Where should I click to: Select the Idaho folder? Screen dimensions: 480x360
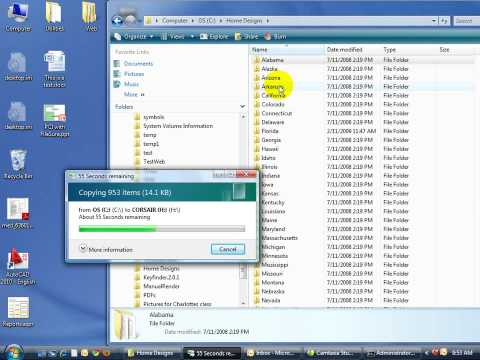(268, 158)
